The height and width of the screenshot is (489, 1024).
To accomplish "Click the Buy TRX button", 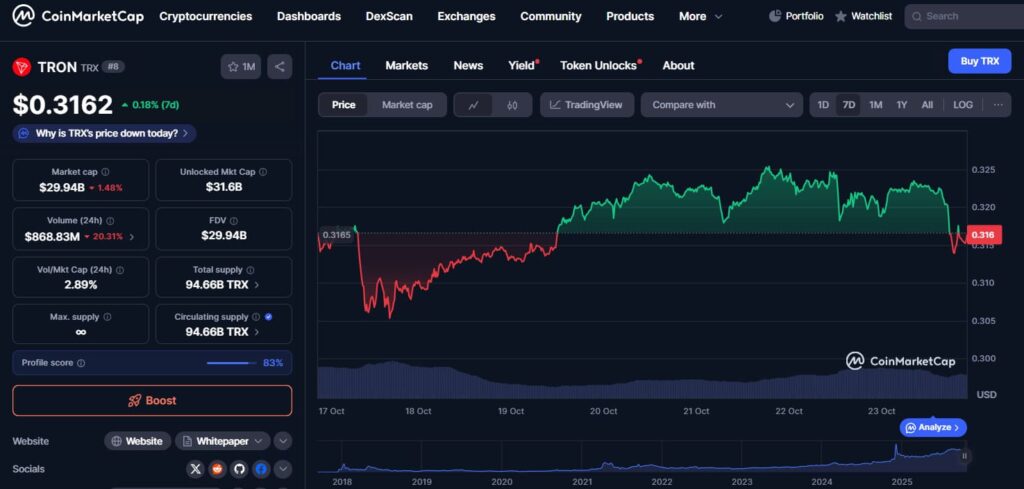I will click(979, 61).
